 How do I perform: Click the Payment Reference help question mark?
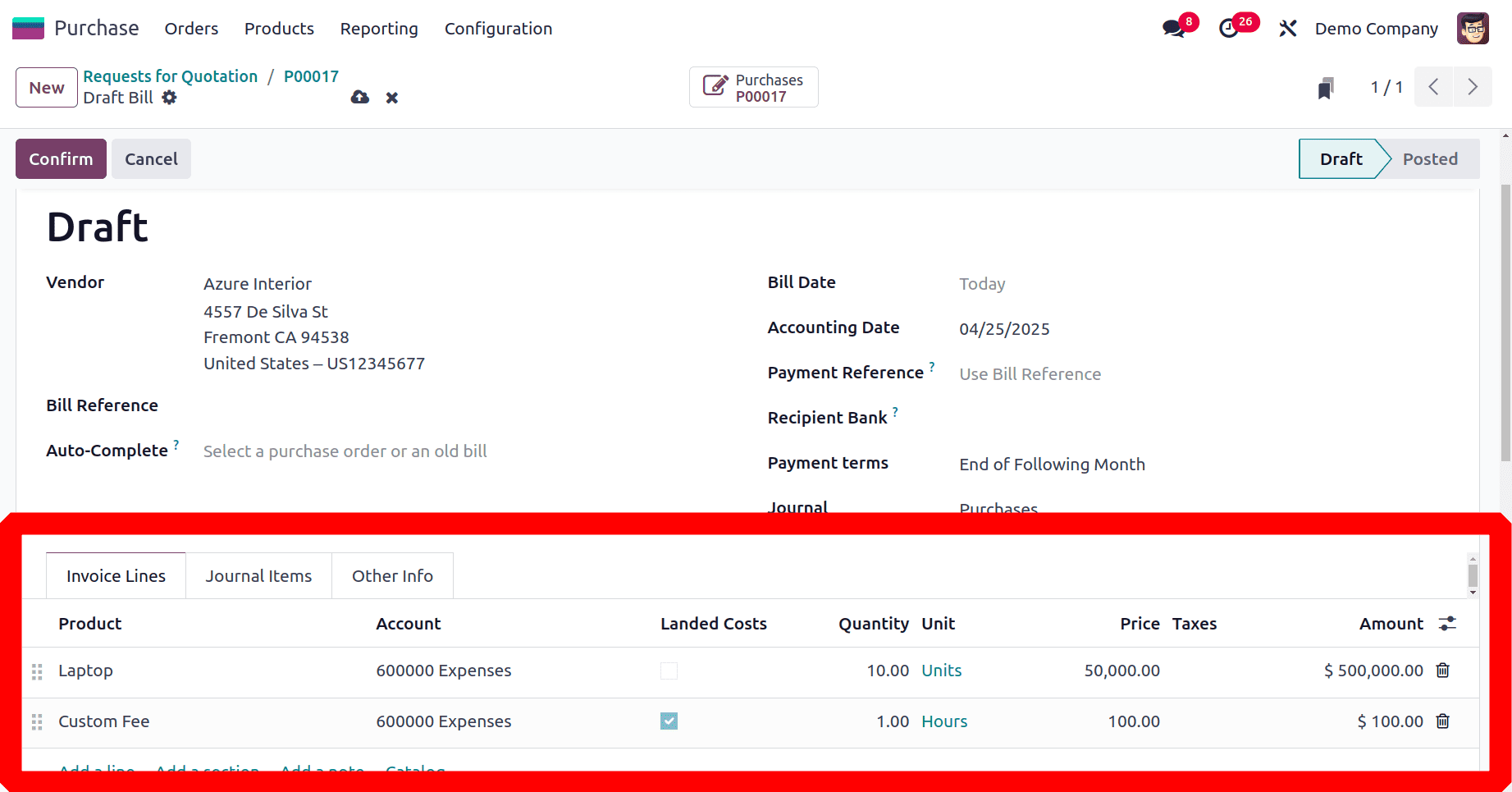coord(932,366)
